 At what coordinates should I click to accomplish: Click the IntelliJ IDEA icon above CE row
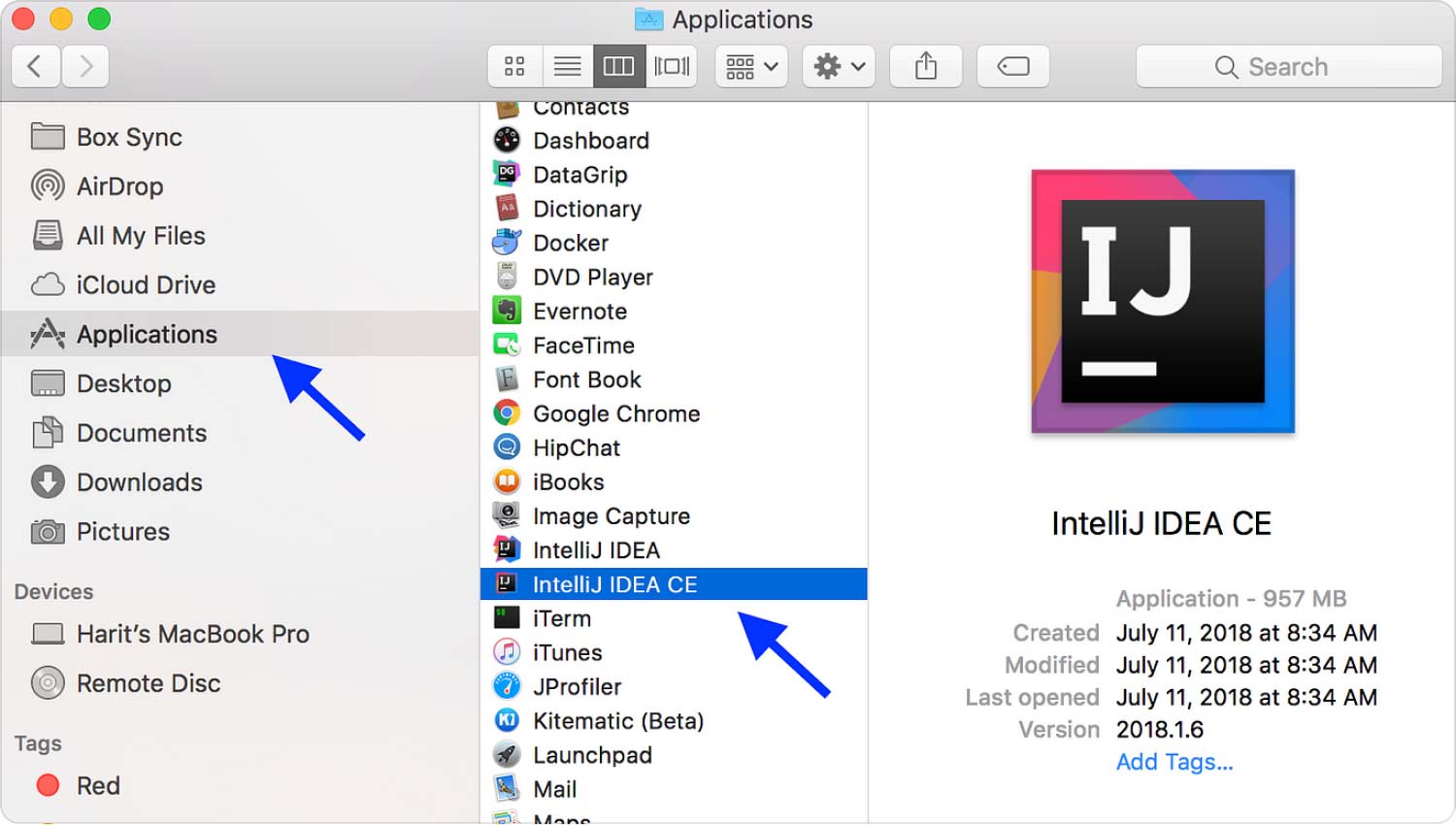[x=507, y=549]
